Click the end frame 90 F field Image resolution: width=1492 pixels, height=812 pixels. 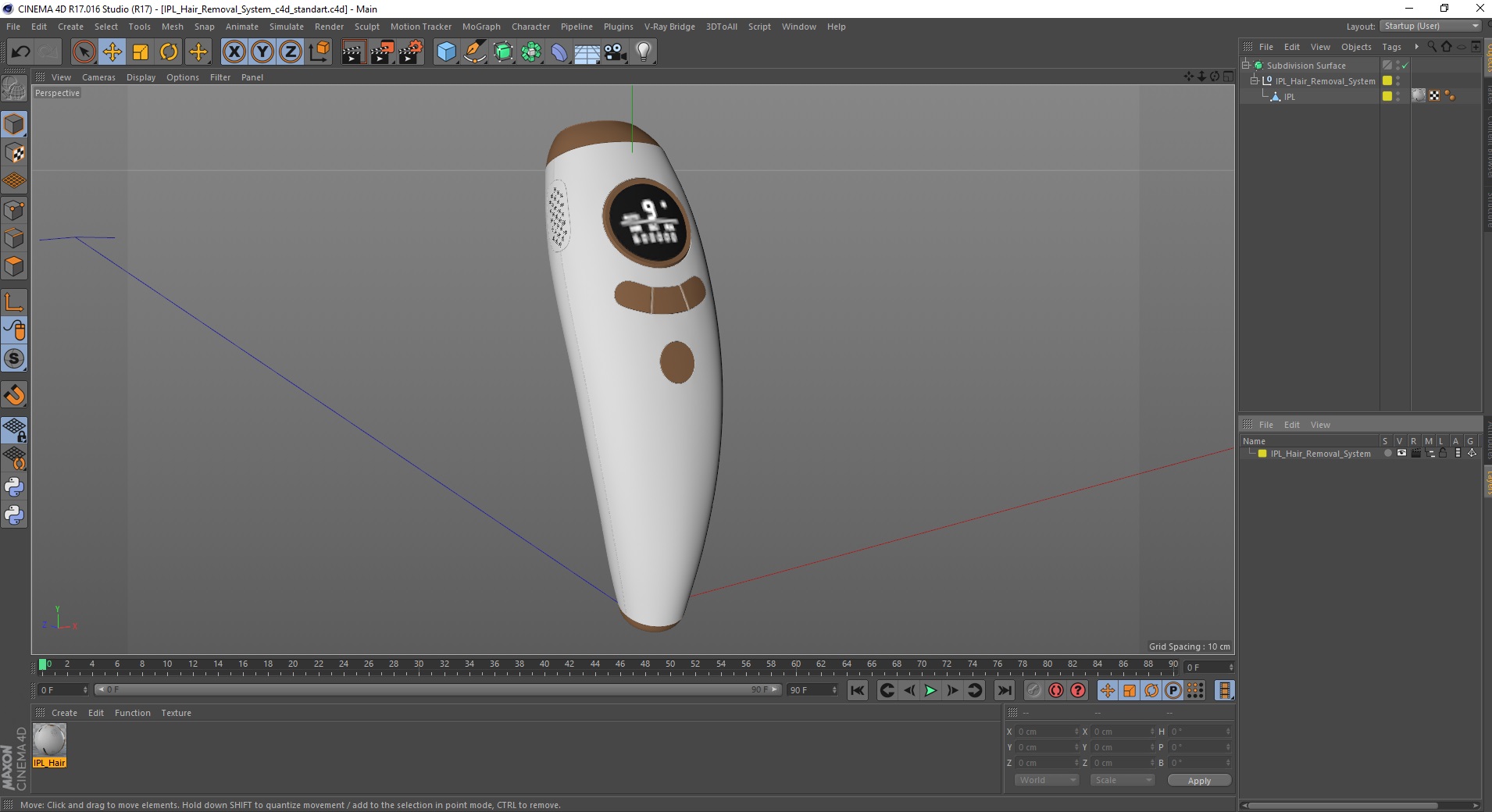812,690
